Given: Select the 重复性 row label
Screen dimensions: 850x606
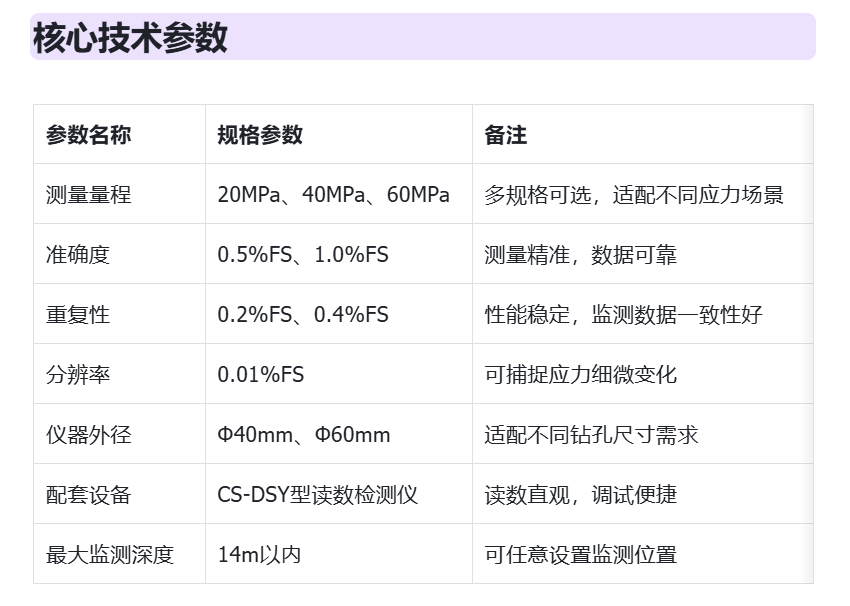Looking at the screenshot, I should point(78,315).
